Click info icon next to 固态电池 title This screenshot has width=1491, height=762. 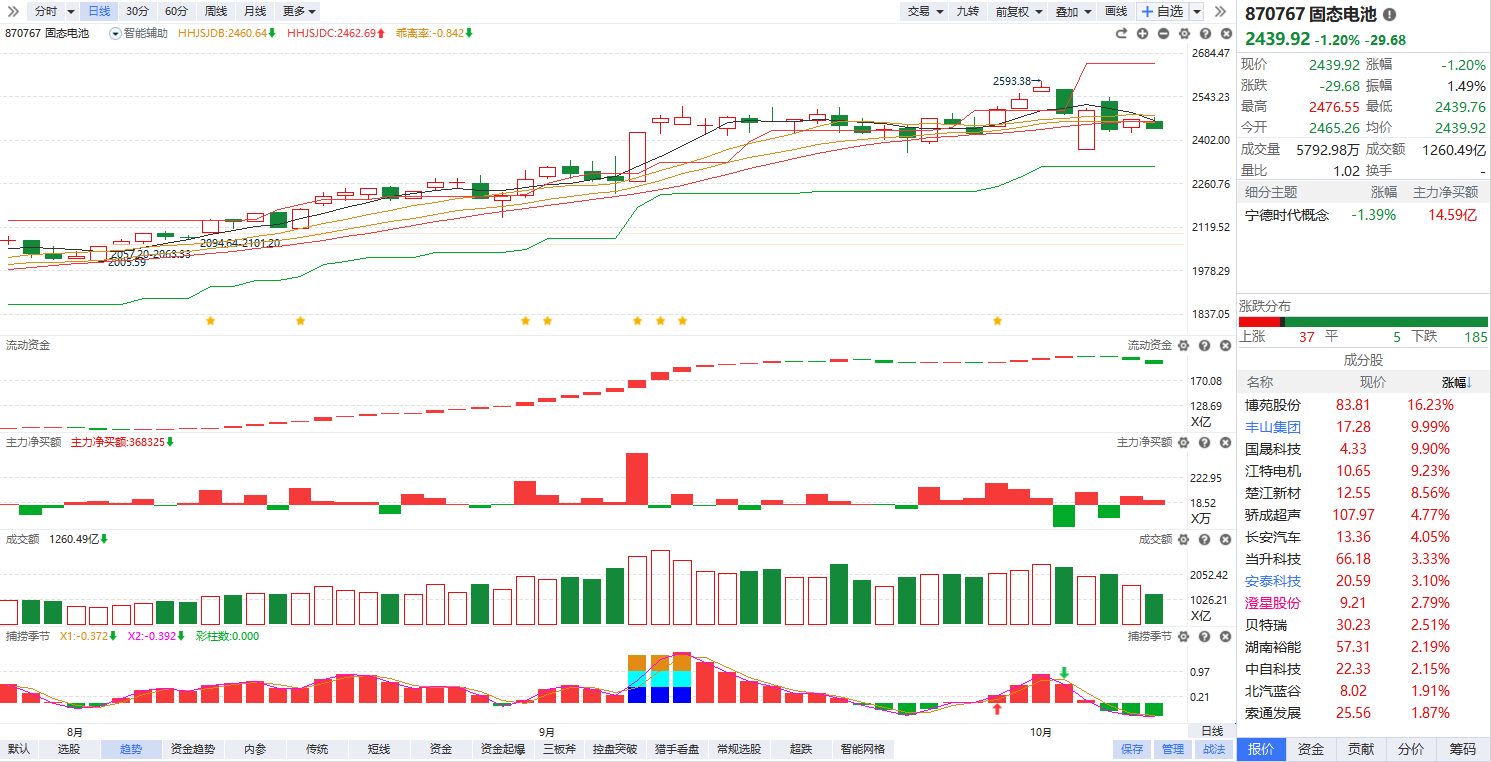[x=1390, y=15]
